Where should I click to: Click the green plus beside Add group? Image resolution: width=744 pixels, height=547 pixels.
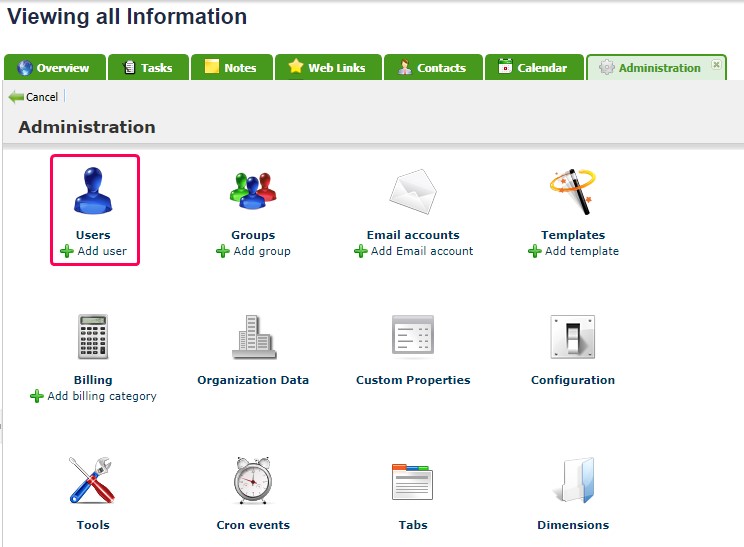(x=223, y=251)
